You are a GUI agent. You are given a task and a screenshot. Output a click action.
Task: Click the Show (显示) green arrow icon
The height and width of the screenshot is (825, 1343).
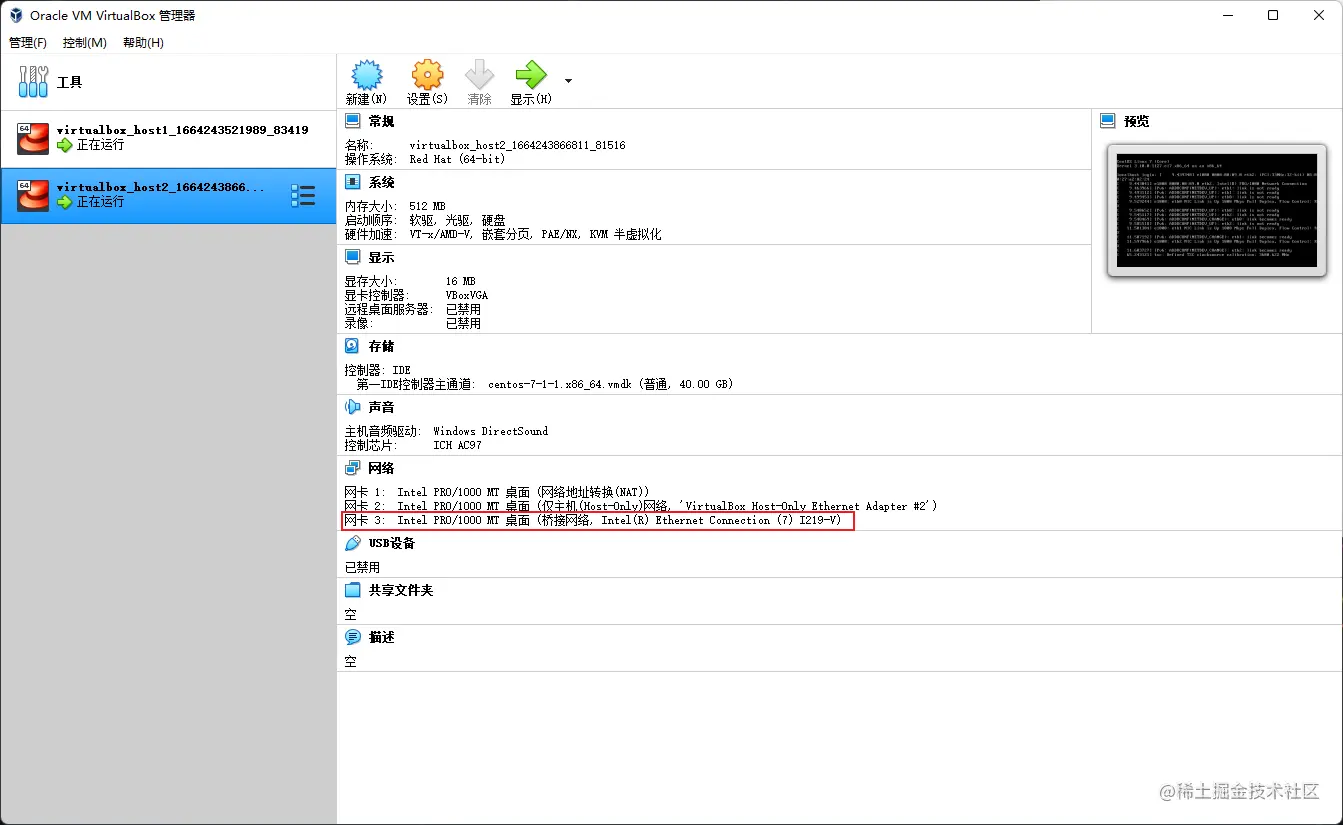[x=530, y=75]
